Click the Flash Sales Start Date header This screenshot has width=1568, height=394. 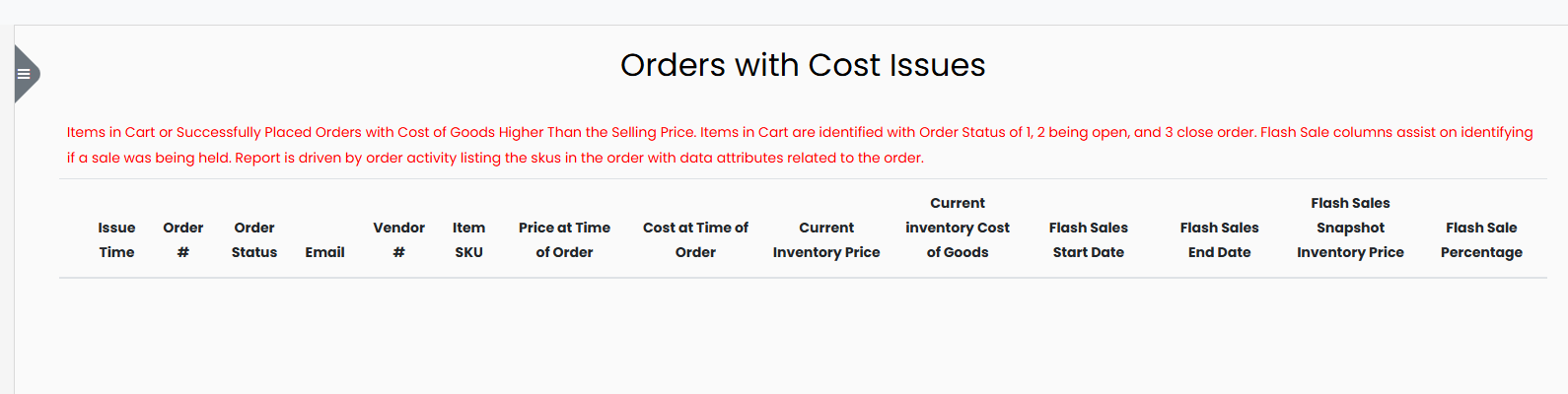click(1088, 240)
